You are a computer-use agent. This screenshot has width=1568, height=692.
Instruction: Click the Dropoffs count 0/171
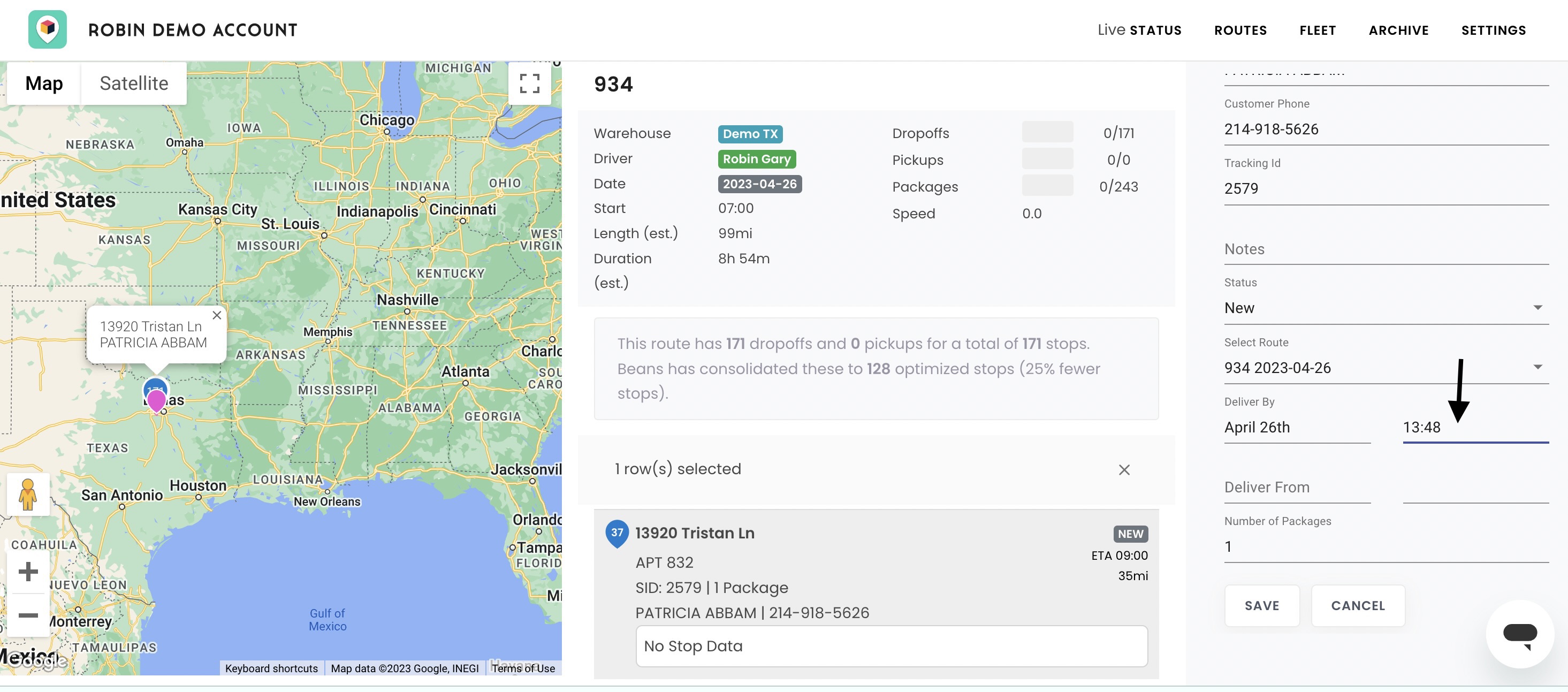[1119, 133]
